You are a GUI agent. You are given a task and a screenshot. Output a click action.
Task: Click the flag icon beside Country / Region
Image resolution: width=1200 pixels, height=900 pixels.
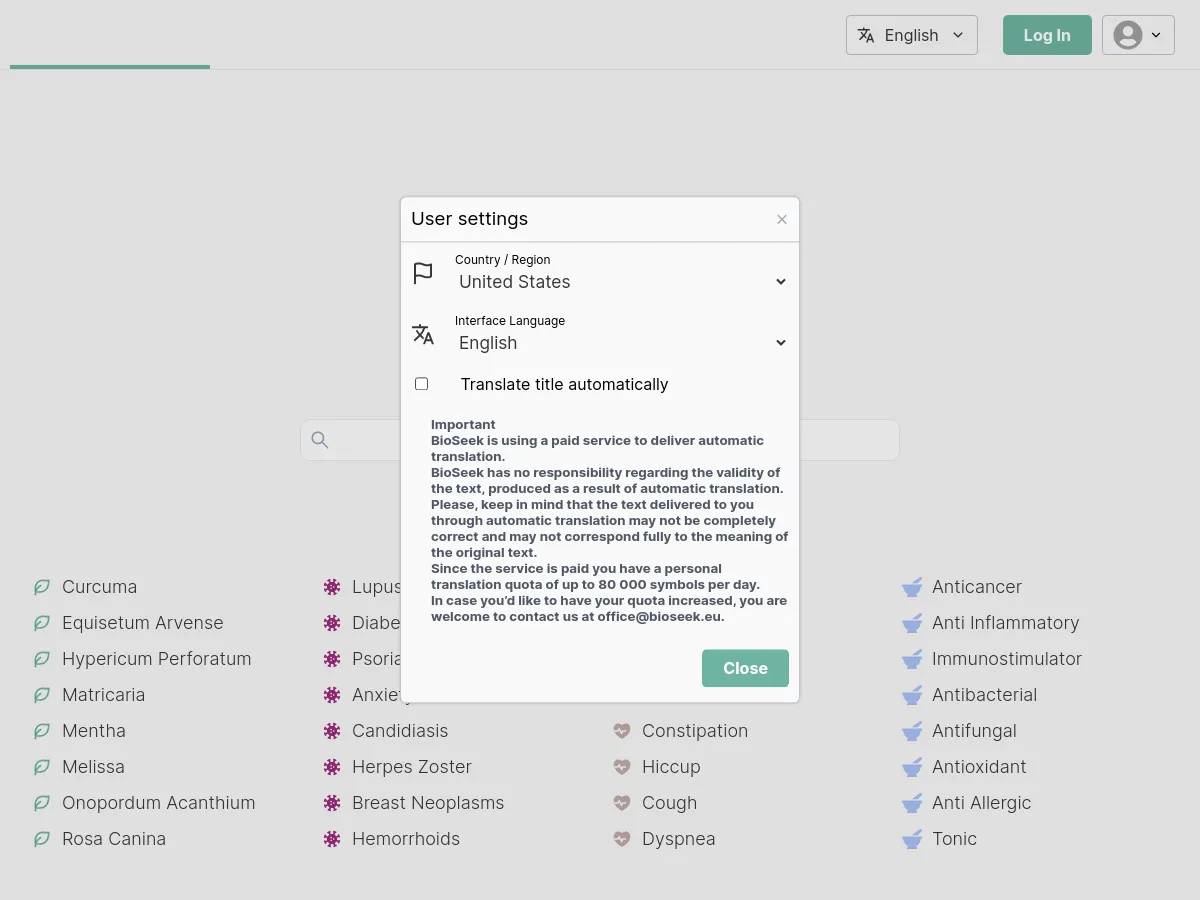click(423, 273)
